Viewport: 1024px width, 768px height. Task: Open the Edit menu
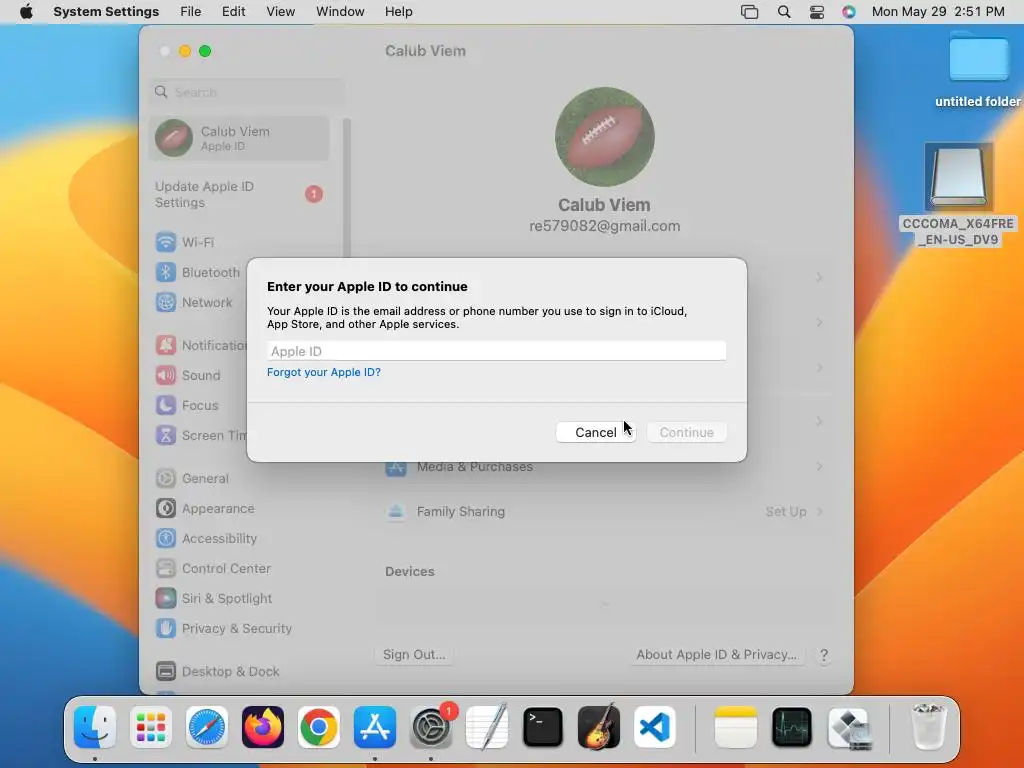tap(233, 12)
